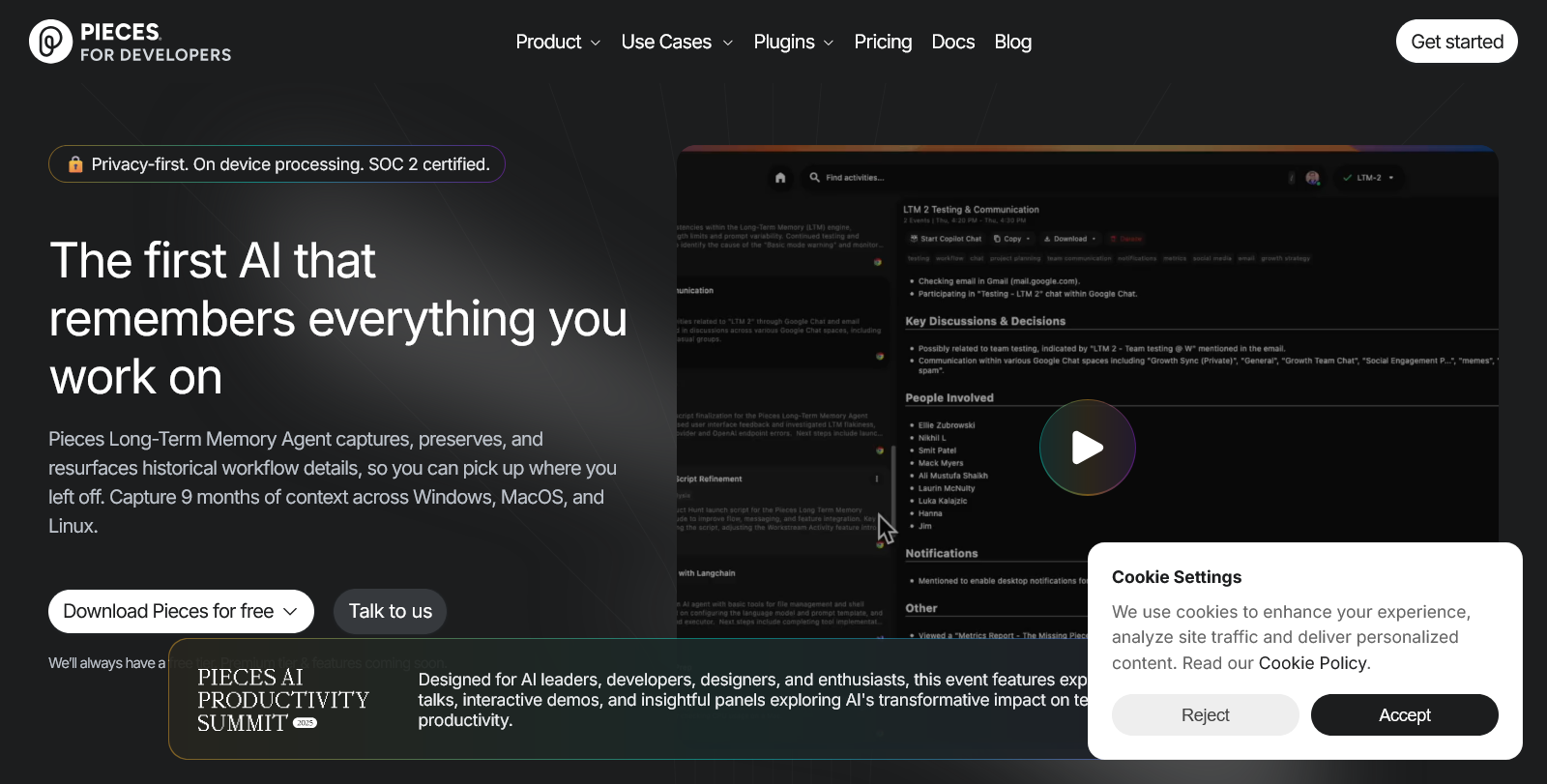
Task: Expand the Product menu
Action: (x=558, y=42)
